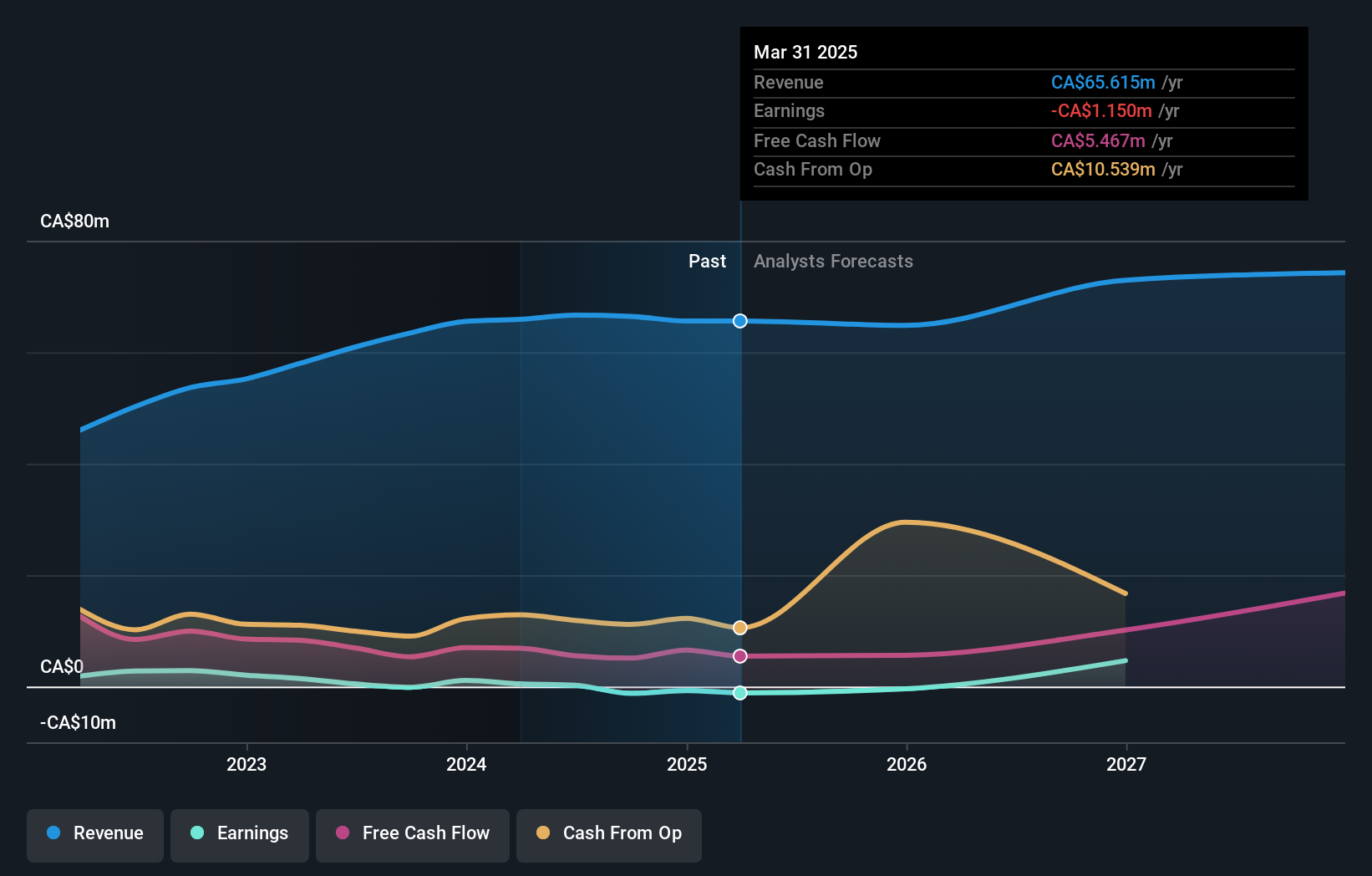Switch to the Past section of the chart
1372x876 pixels.
click(707, 261)
